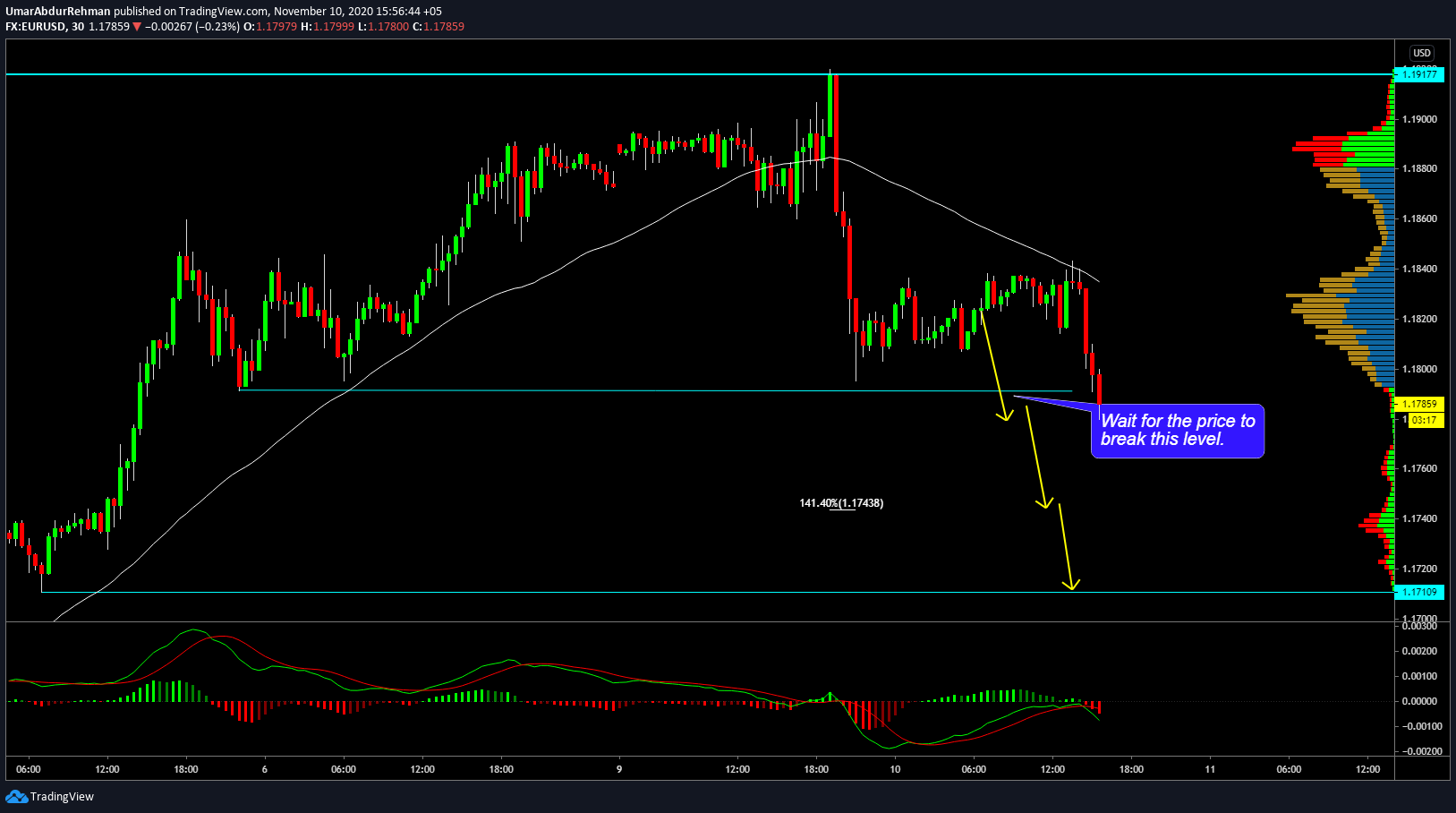
Task: Click the 1.18200 price scale value
Action: pyautogui.click(x=1419, y=319)
